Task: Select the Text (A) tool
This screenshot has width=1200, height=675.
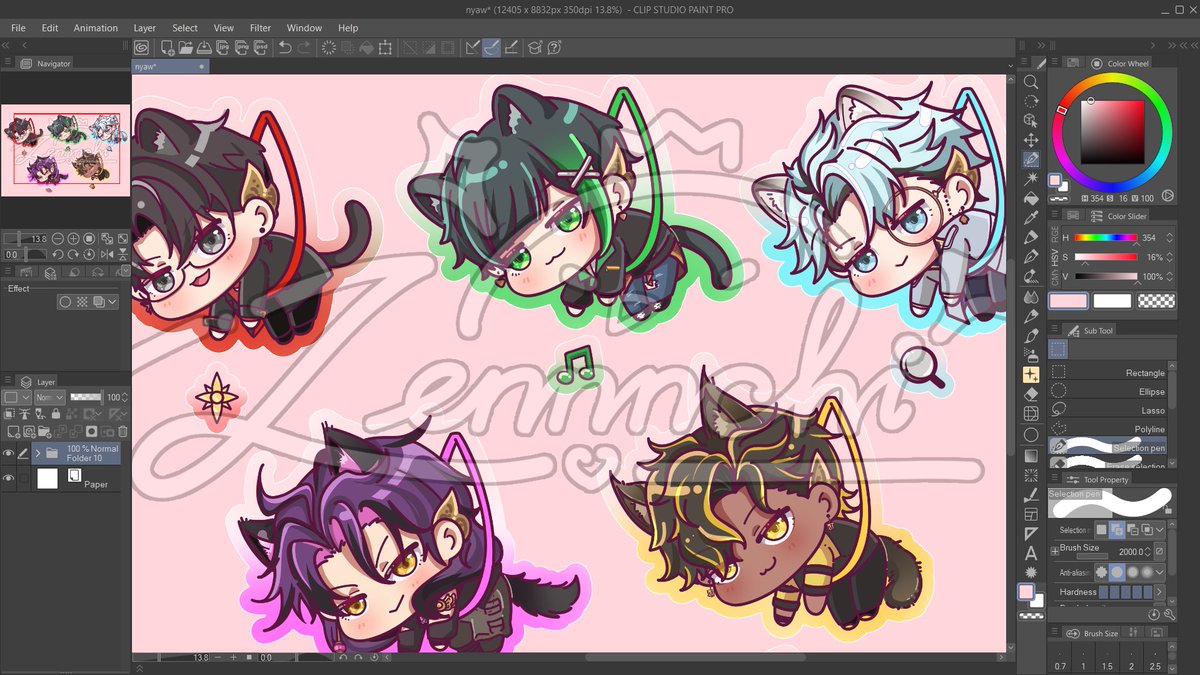Action: [x=1031, y=553]
